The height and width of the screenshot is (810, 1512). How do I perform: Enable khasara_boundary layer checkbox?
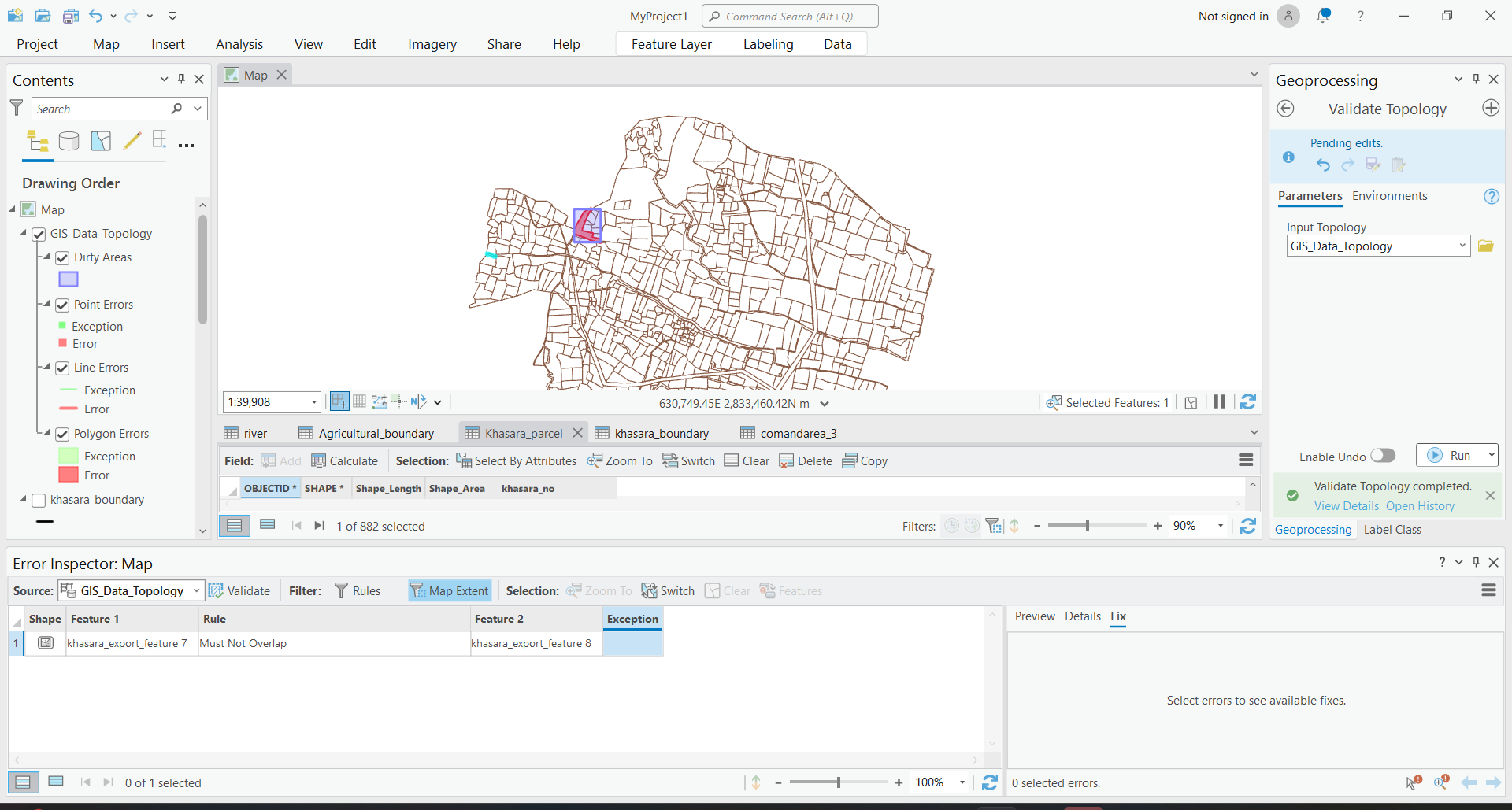click(39, 500)
